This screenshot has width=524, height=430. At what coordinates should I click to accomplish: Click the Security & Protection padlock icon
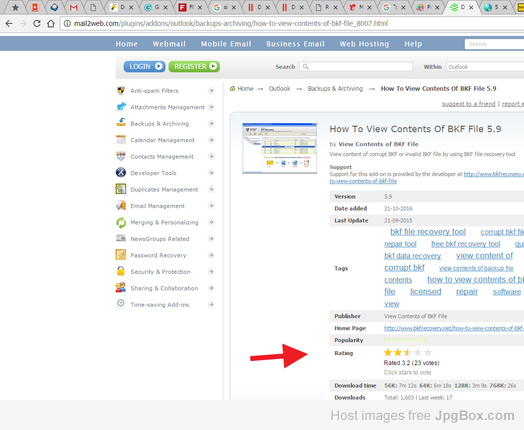(x=121, y=271)
